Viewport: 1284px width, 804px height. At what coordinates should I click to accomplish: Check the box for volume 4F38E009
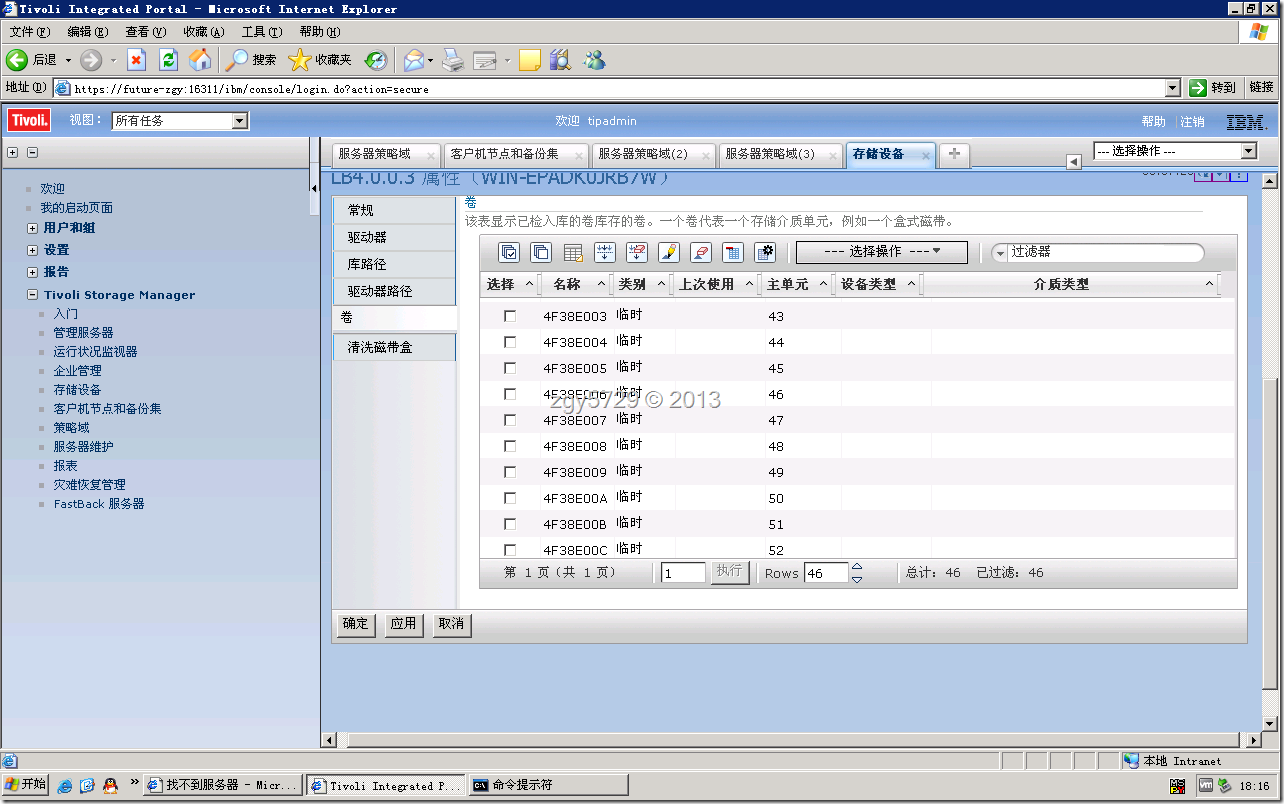click(x=510, y=472)
